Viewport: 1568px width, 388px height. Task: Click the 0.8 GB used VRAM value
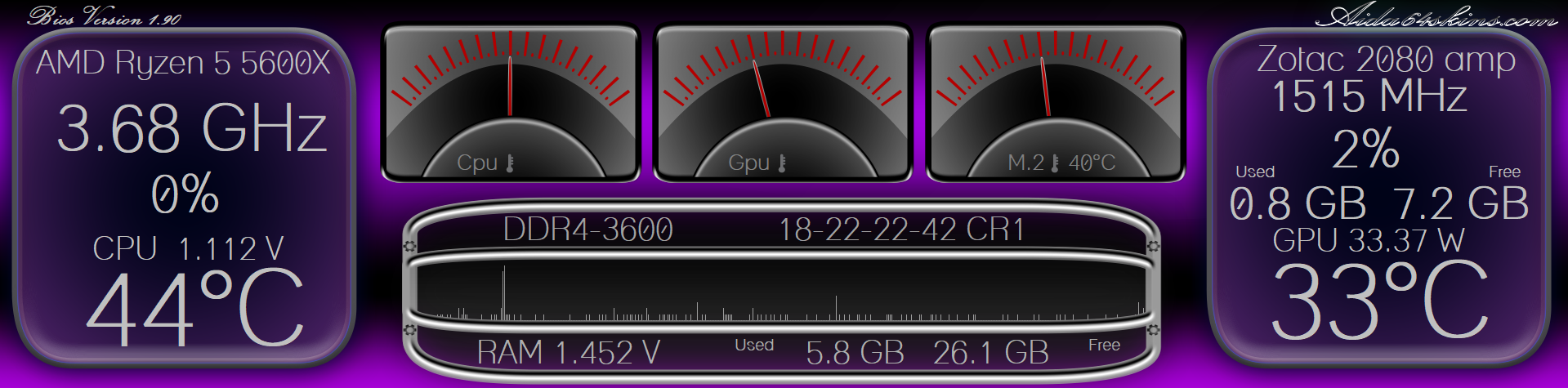(1298, 203)
